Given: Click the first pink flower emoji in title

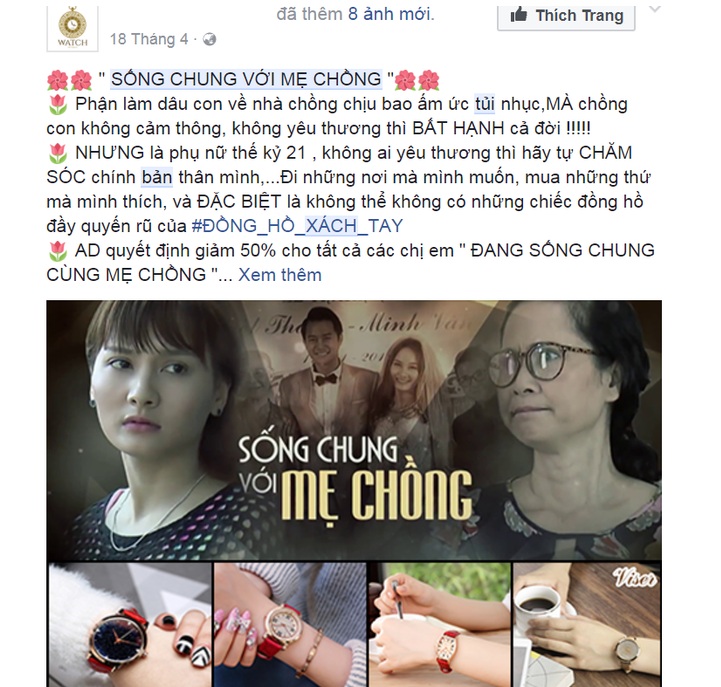Looking at the screenshot, I should 57,80.
